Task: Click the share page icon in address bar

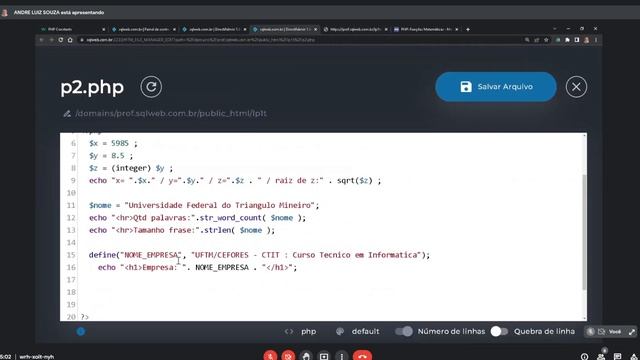Action: (x=537, y=40)
